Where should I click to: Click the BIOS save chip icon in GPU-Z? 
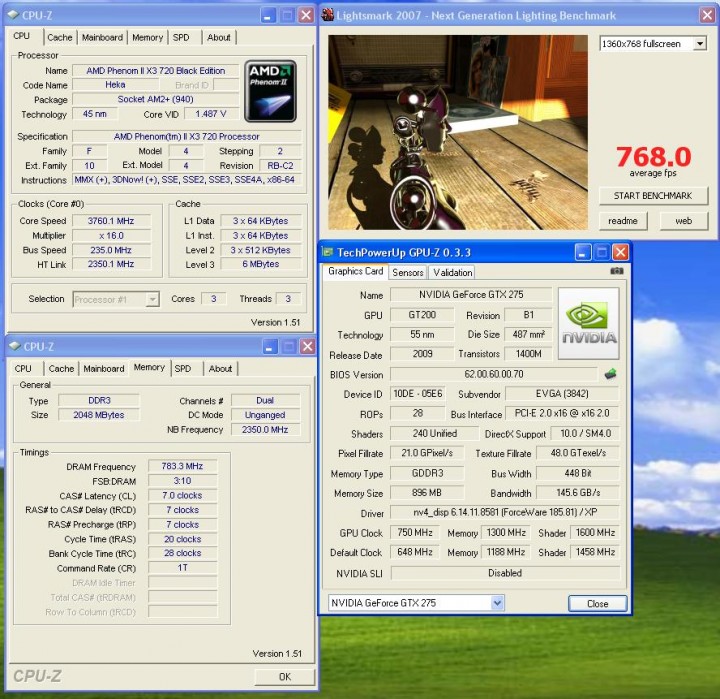point(610,374)
